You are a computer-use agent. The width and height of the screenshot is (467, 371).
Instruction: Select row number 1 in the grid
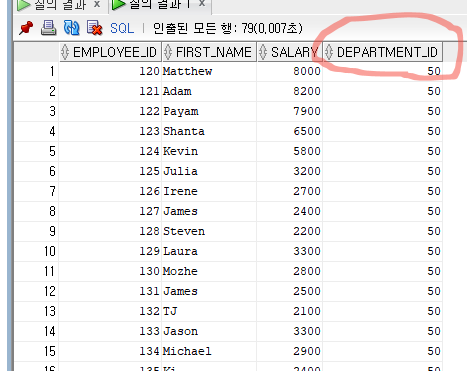[x=37, y=71]
